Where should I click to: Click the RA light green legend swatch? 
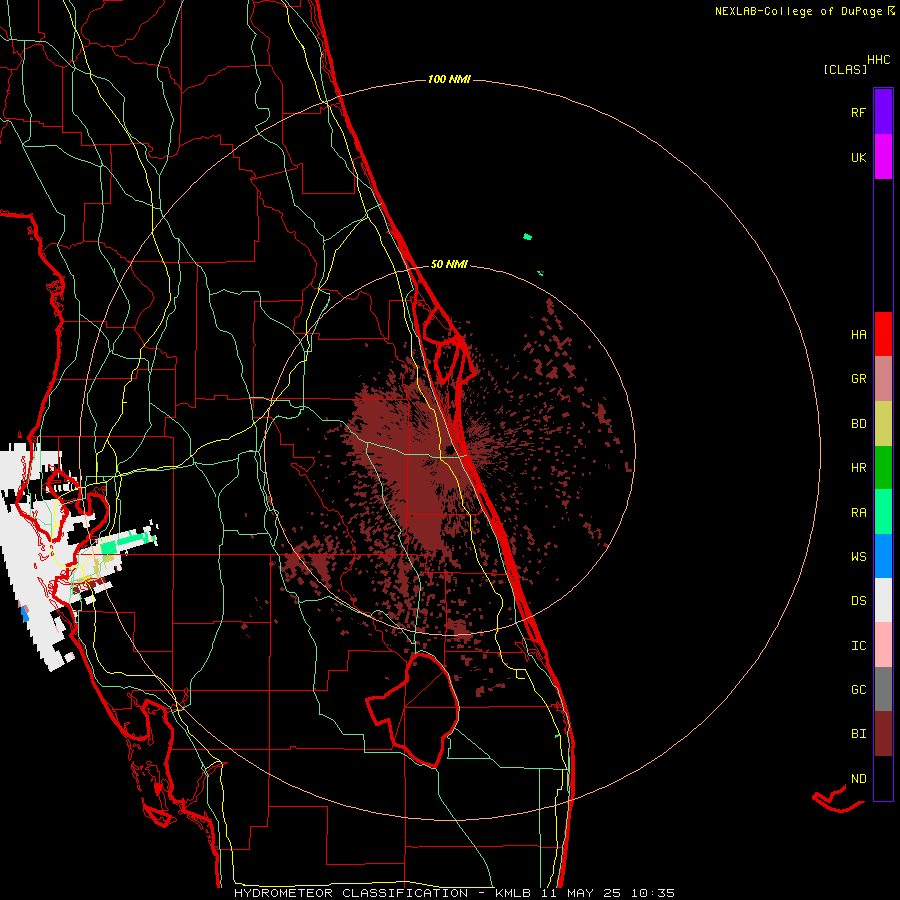(883, 512)
